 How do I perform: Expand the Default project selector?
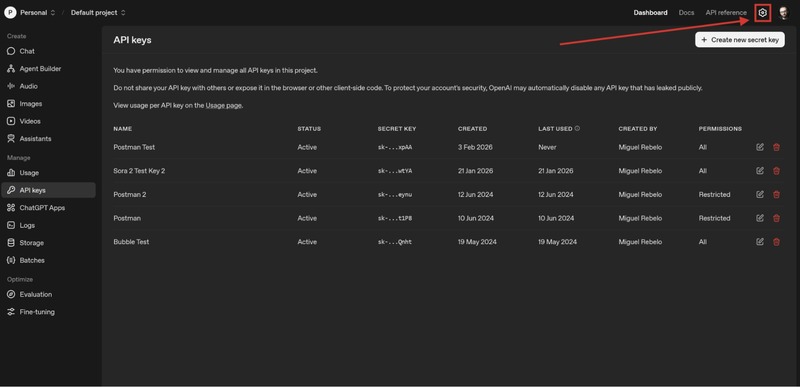coord(98,12)
